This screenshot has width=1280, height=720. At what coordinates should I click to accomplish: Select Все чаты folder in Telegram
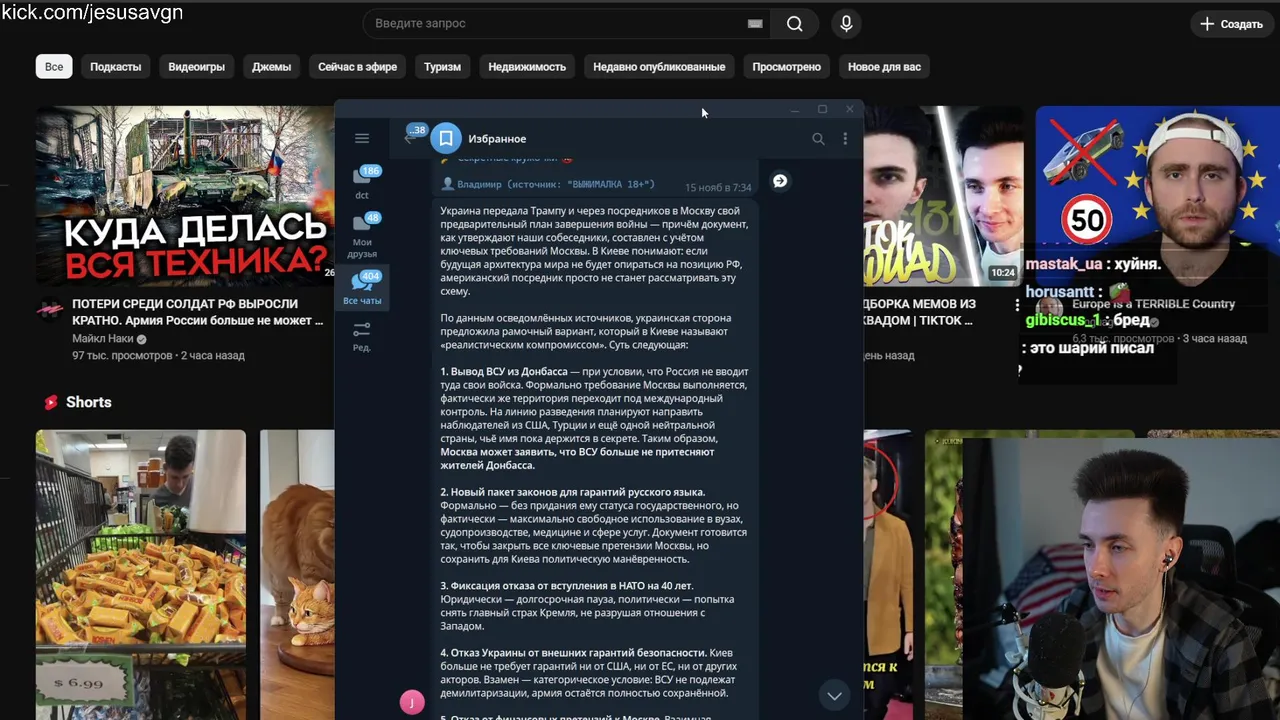point(362,288)
